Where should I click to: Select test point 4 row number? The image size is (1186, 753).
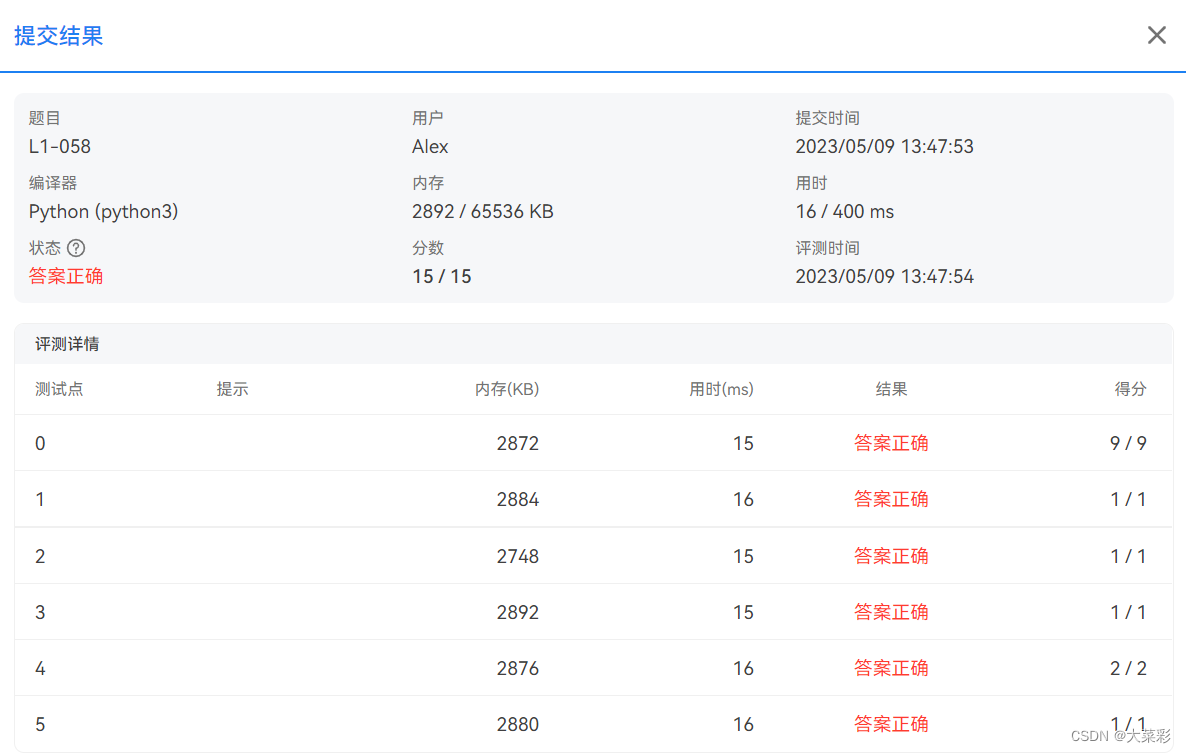(40, 668)
